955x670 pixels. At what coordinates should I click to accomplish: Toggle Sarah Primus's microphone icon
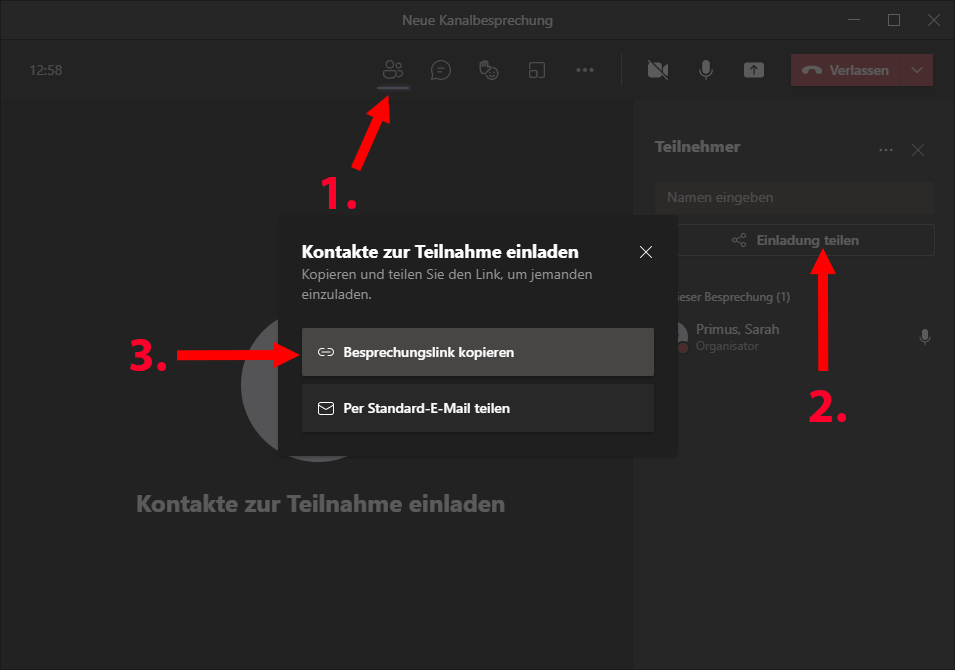(925, 337)
